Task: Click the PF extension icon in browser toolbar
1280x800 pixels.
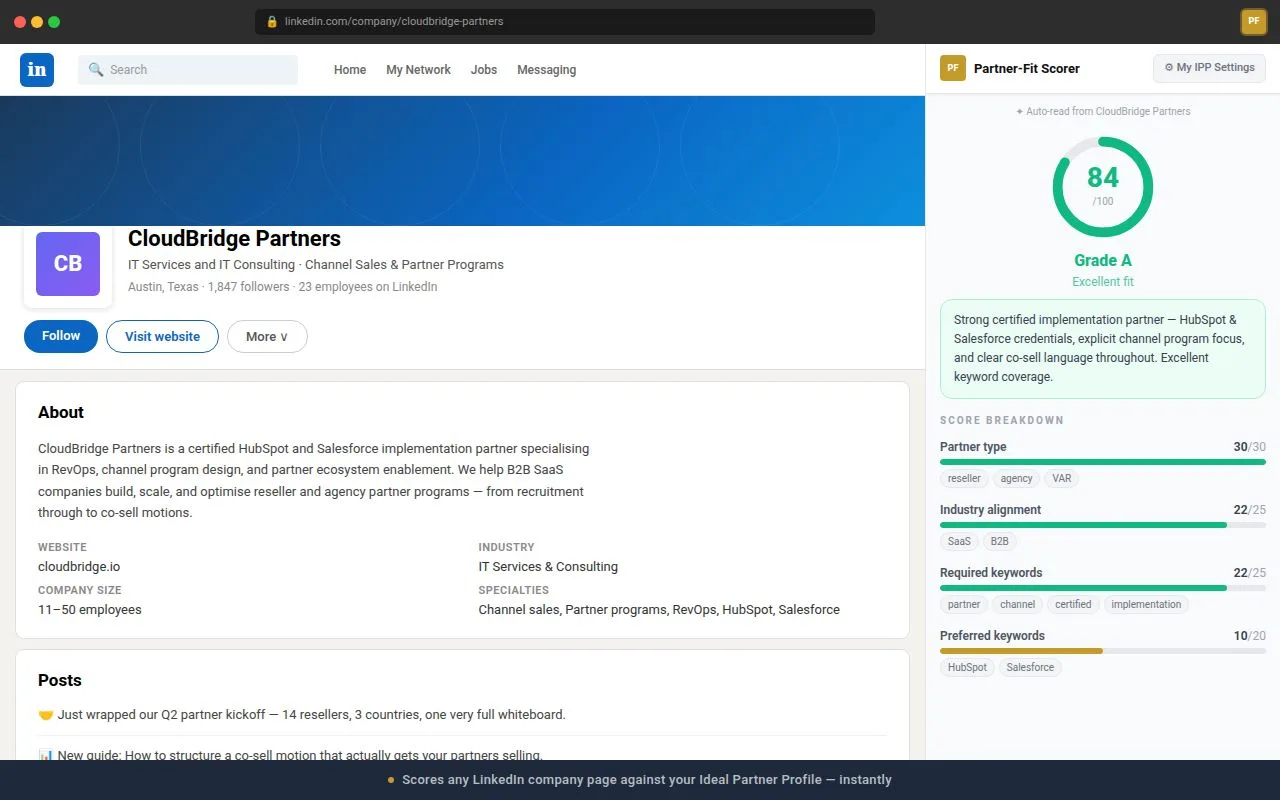Action: click(x=1253, y=21)
